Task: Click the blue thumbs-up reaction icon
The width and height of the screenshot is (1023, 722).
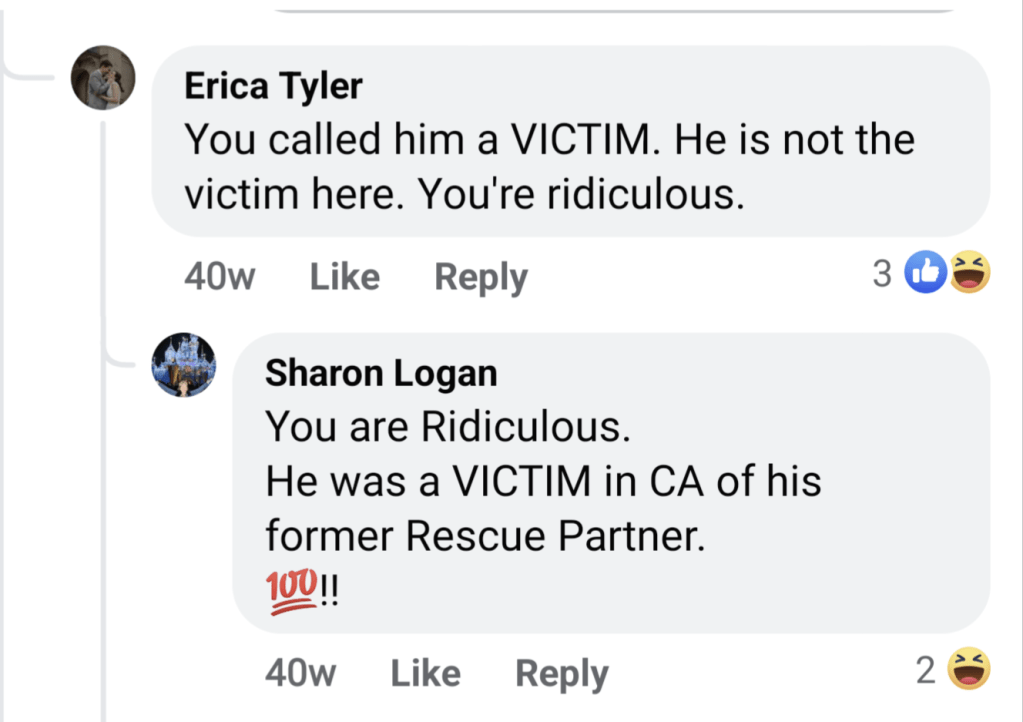Action: [x=925, y=272]
